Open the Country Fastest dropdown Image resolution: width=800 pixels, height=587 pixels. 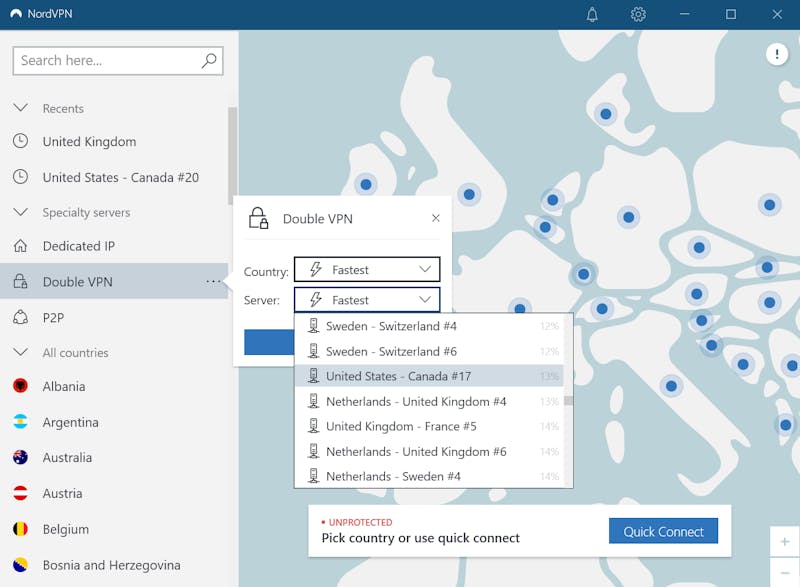(367, 269)
